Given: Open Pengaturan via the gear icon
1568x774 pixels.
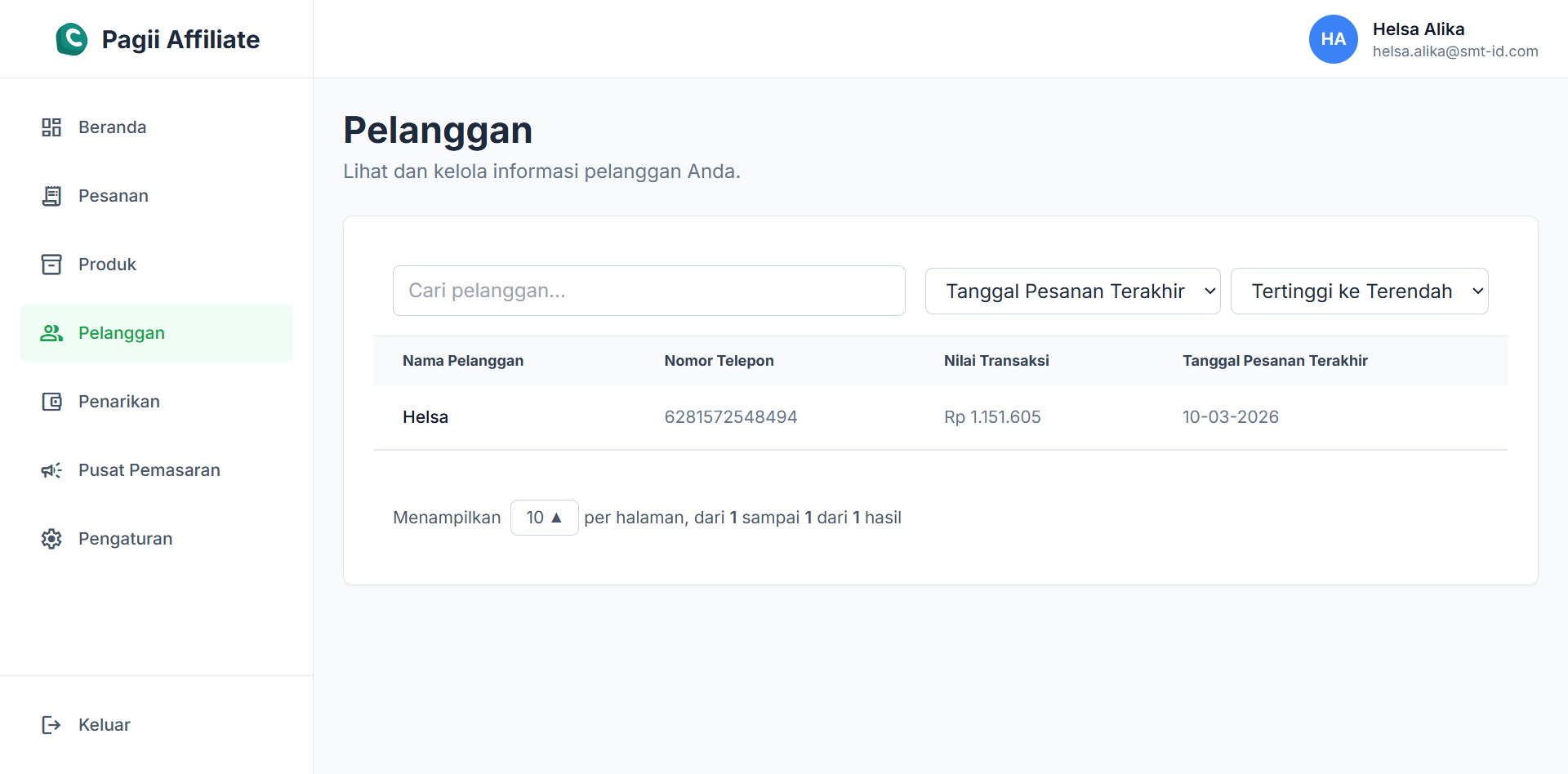Looking at the screenshot, I should tap(51, 538).
